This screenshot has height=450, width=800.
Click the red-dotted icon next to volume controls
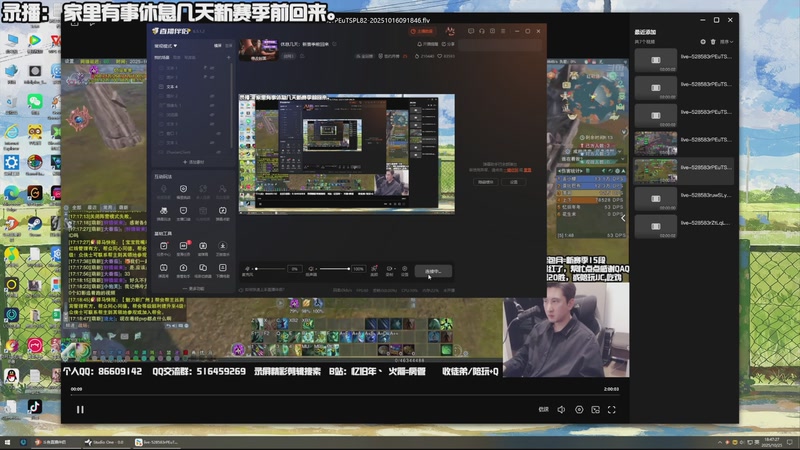click(x=374, y=270)
